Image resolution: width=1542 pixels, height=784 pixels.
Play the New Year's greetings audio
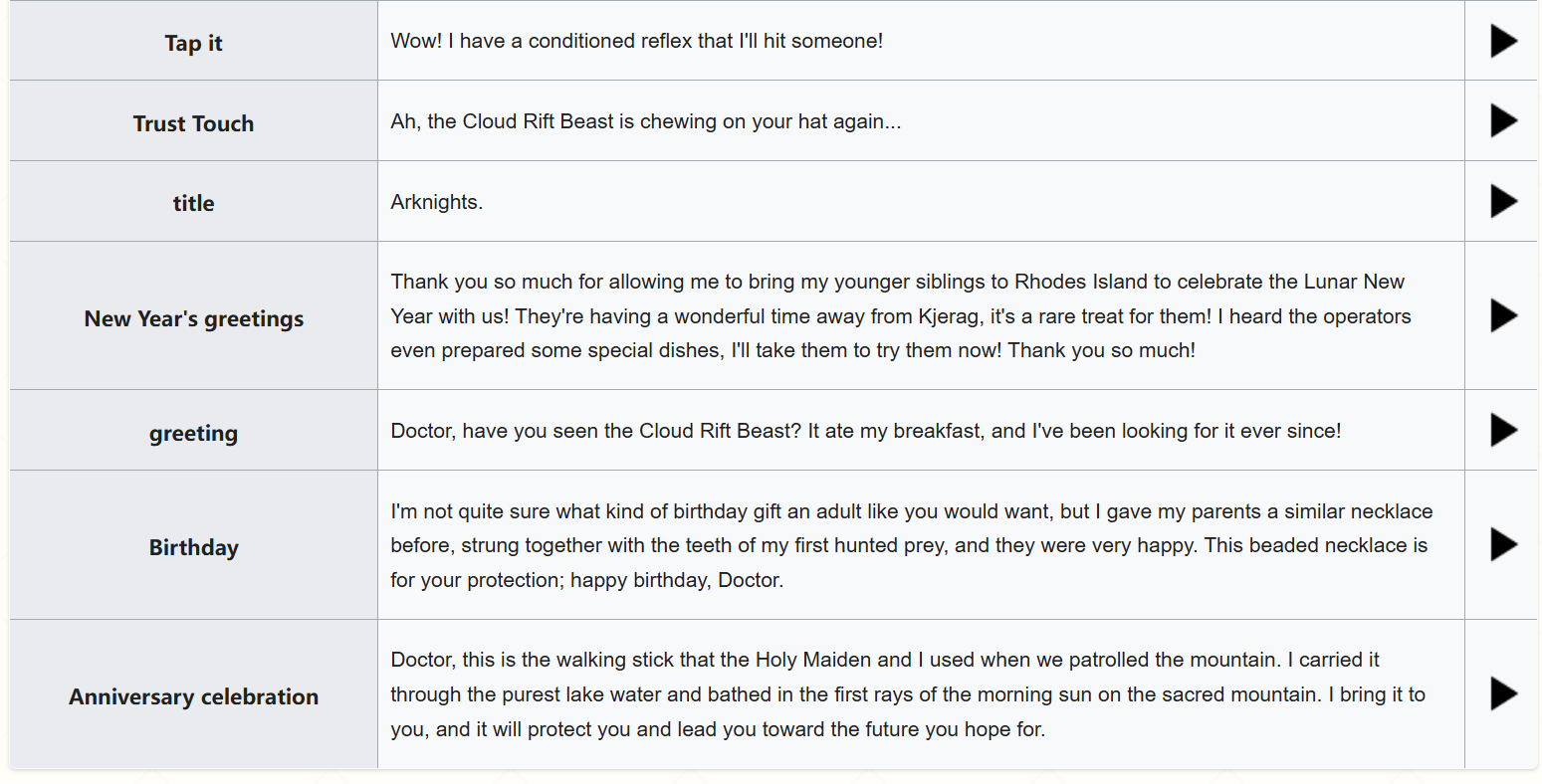(1502, 316)
